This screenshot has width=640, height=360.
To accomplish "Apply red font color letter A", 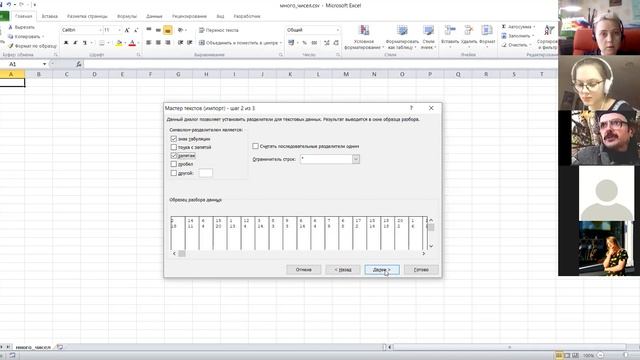I will (132, 43).
